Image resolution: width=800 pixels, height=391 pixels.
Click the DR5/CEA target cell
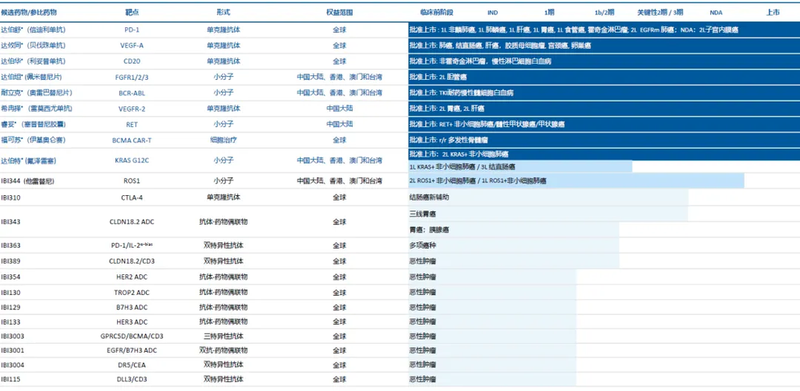(132, 365)
